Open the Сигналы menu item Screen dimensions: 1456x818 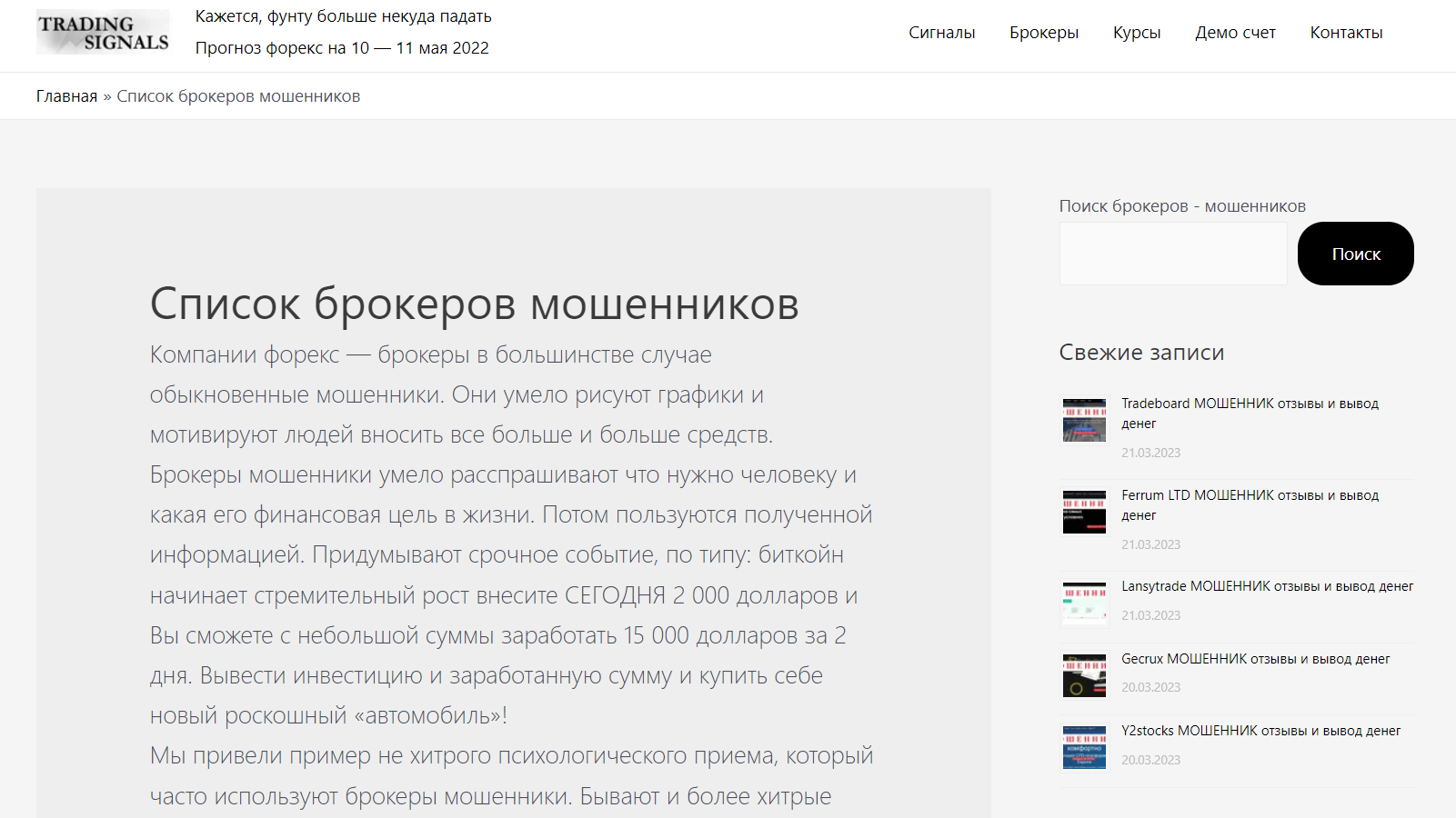941,33
